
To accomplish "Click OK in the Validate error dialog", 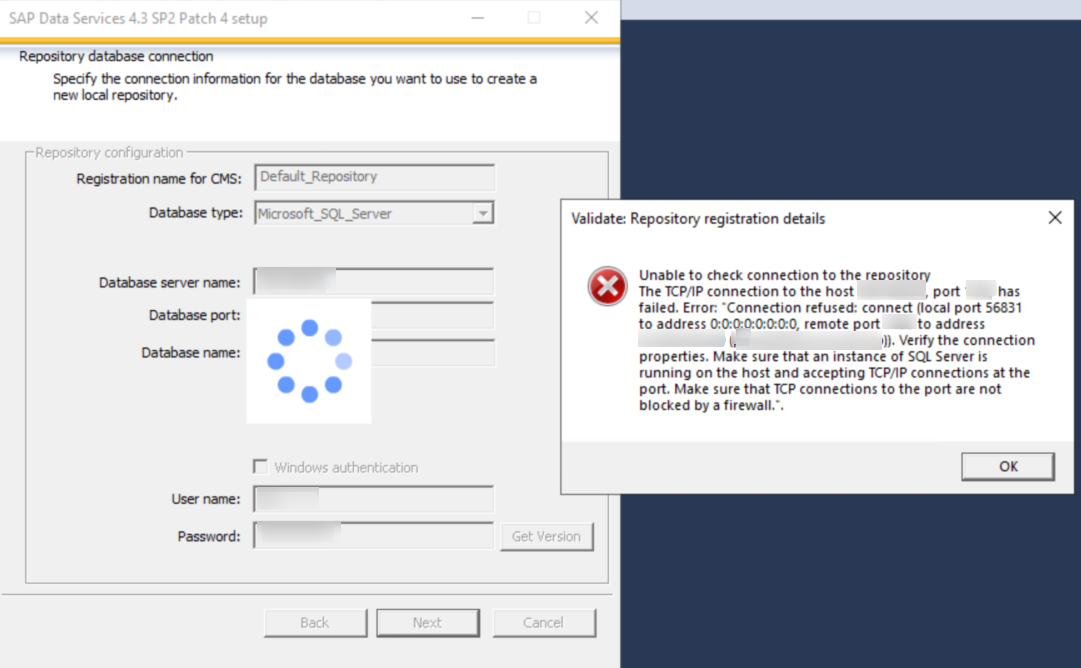I will point(1008,467).
